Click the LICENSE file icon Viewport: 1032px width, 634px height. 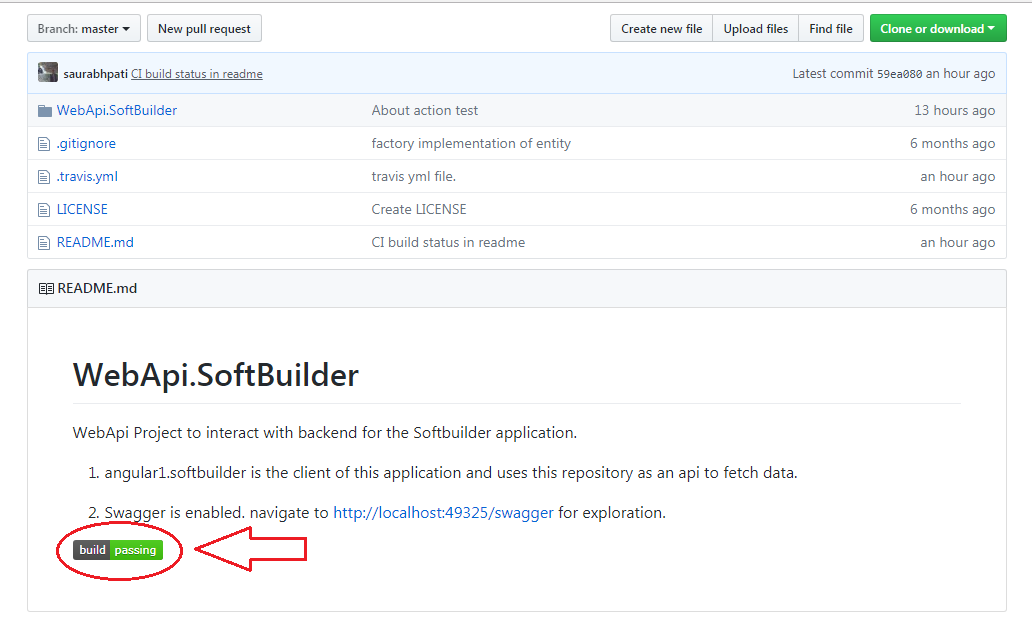(x=44, y=210)
